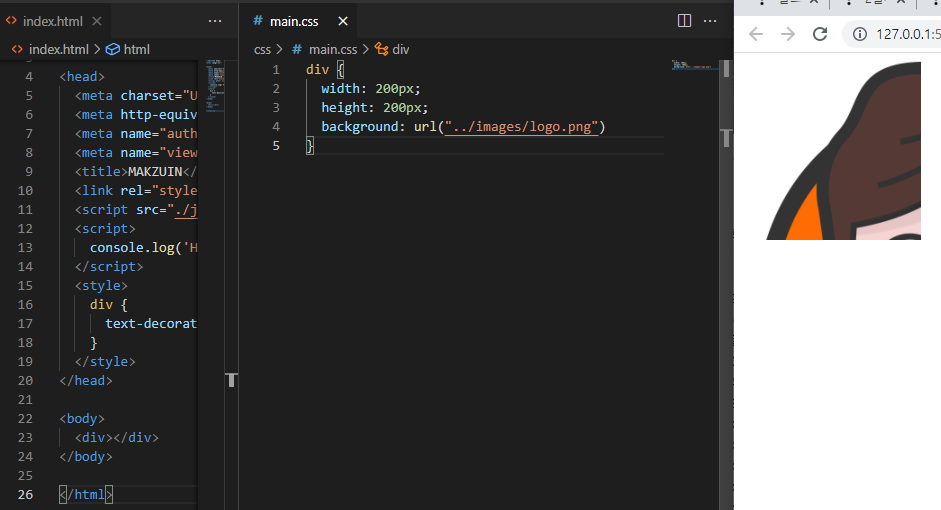Close the index.html tab

(x=97, y=21)
